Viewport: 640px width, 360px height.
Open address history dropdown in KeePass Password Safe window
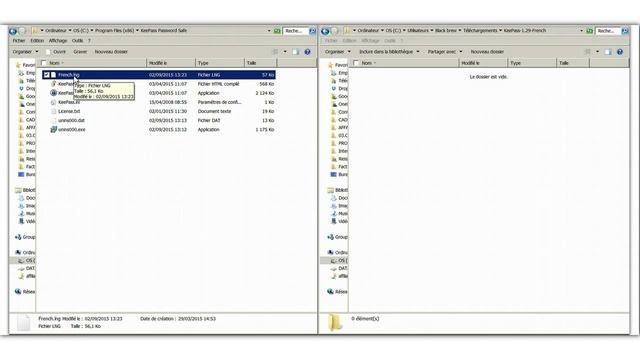point(269,31)
